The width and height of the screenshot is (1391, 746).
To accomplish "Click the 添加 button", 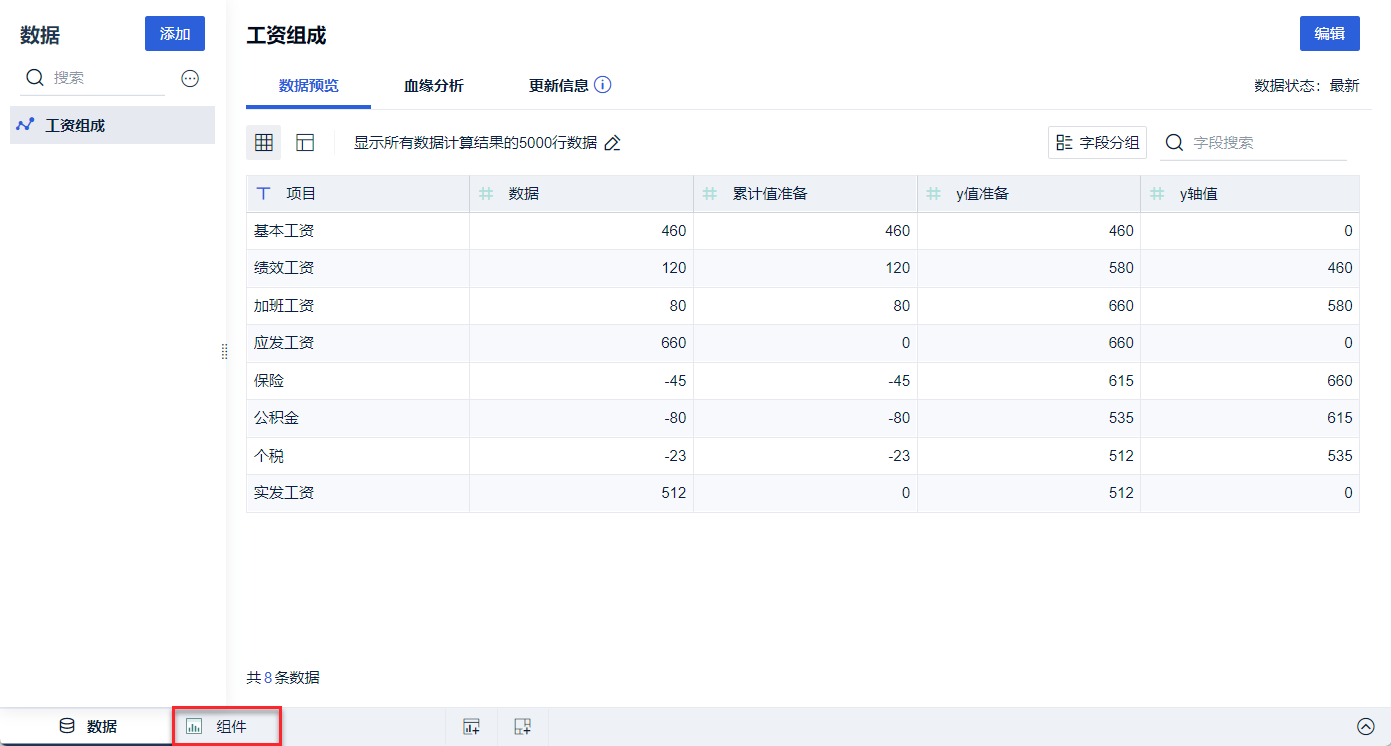I will click(175, 33).
